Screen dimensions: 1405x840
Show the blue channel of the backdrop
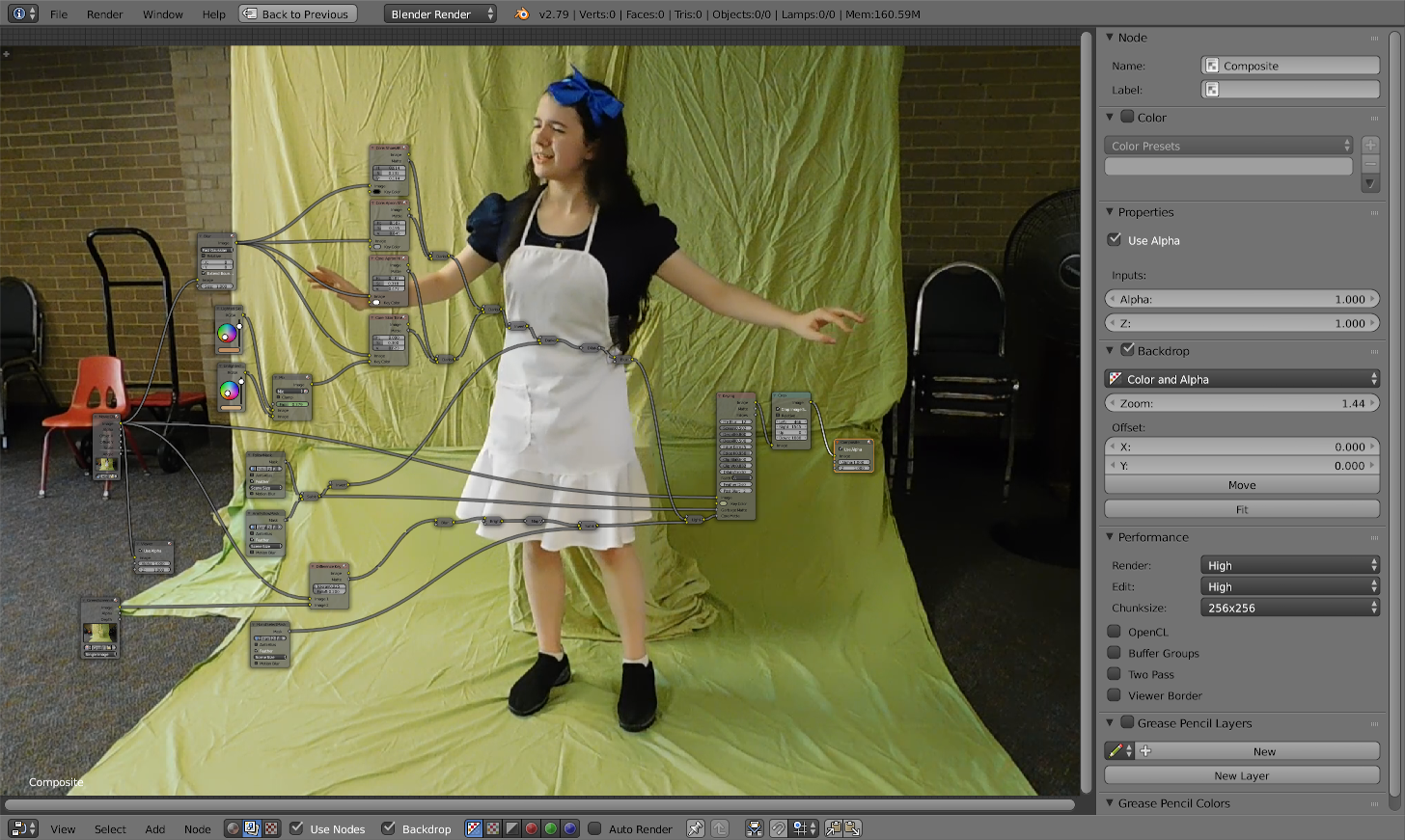tap(569, 828)
